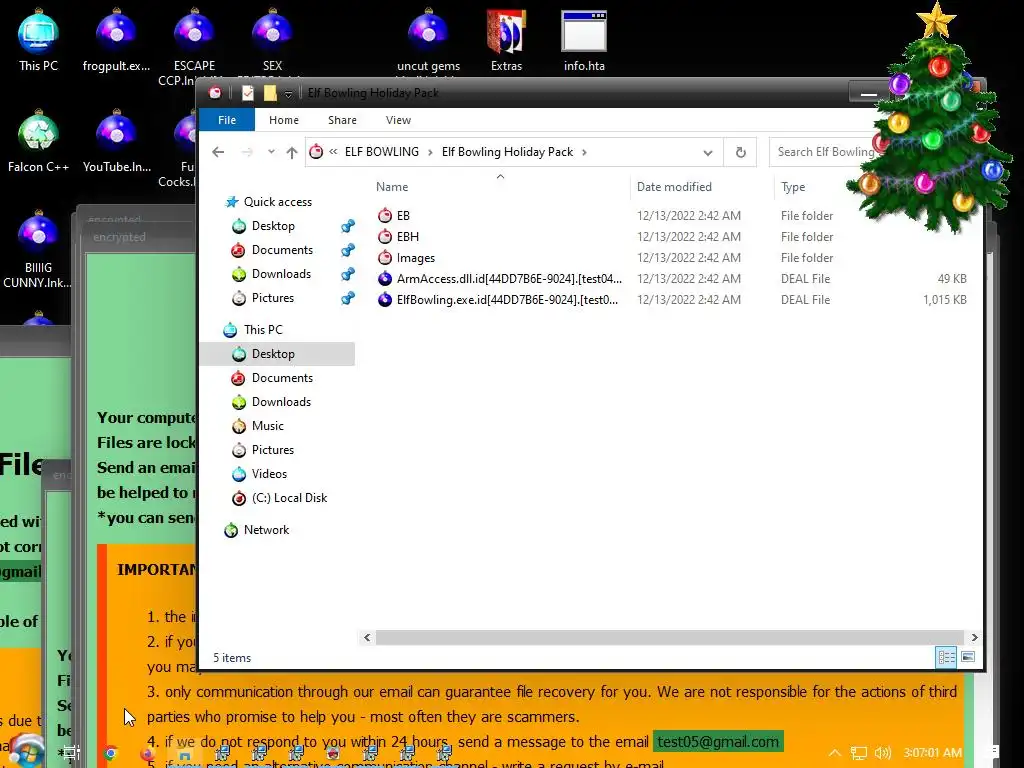Screen dimensions: 1024x768
Task: Open the recent locations dropdown arrow
Action: pyautogui.click(x=271, y=152)
